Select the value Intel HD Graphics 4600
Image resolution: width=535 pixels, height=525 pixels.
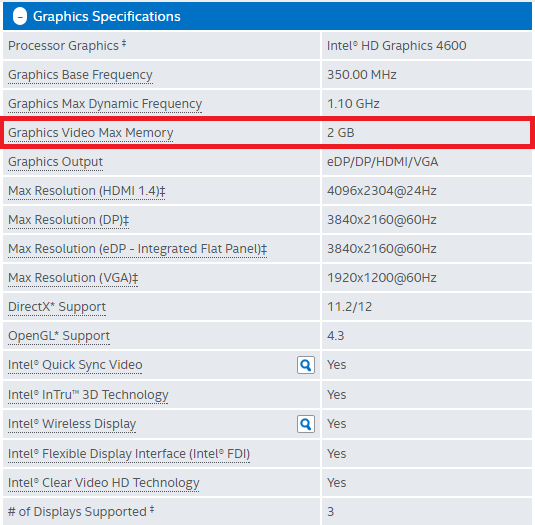tap(396, 46)
